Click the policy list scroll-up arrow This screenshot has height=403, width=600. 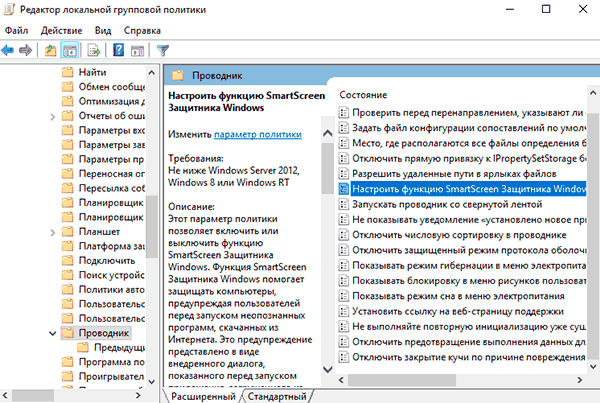[x=593, y=93]
